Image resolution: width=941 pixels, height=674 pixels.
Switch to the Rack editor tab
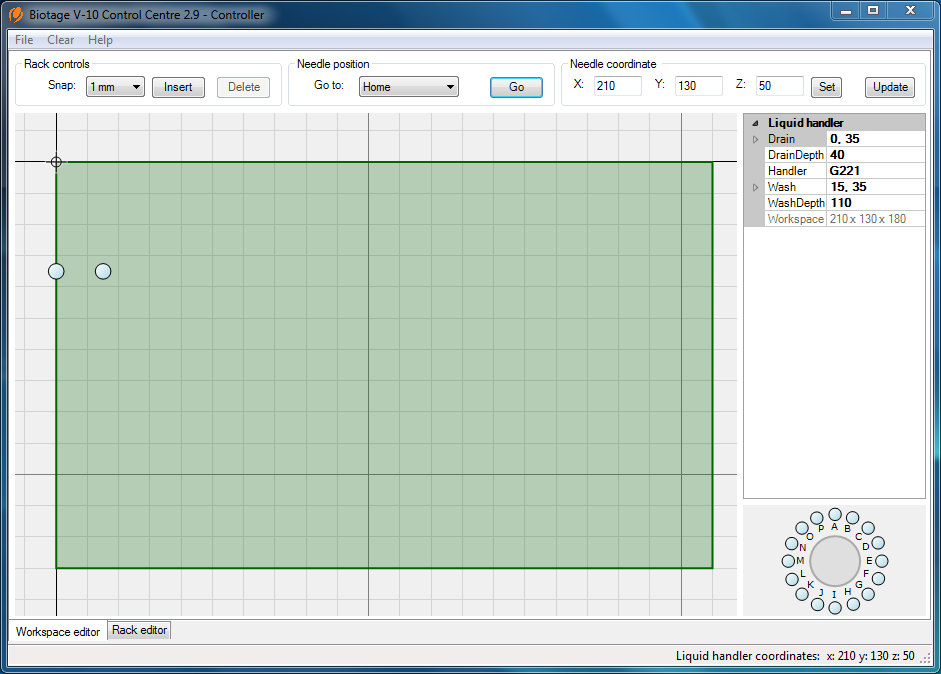click(139, 630)
